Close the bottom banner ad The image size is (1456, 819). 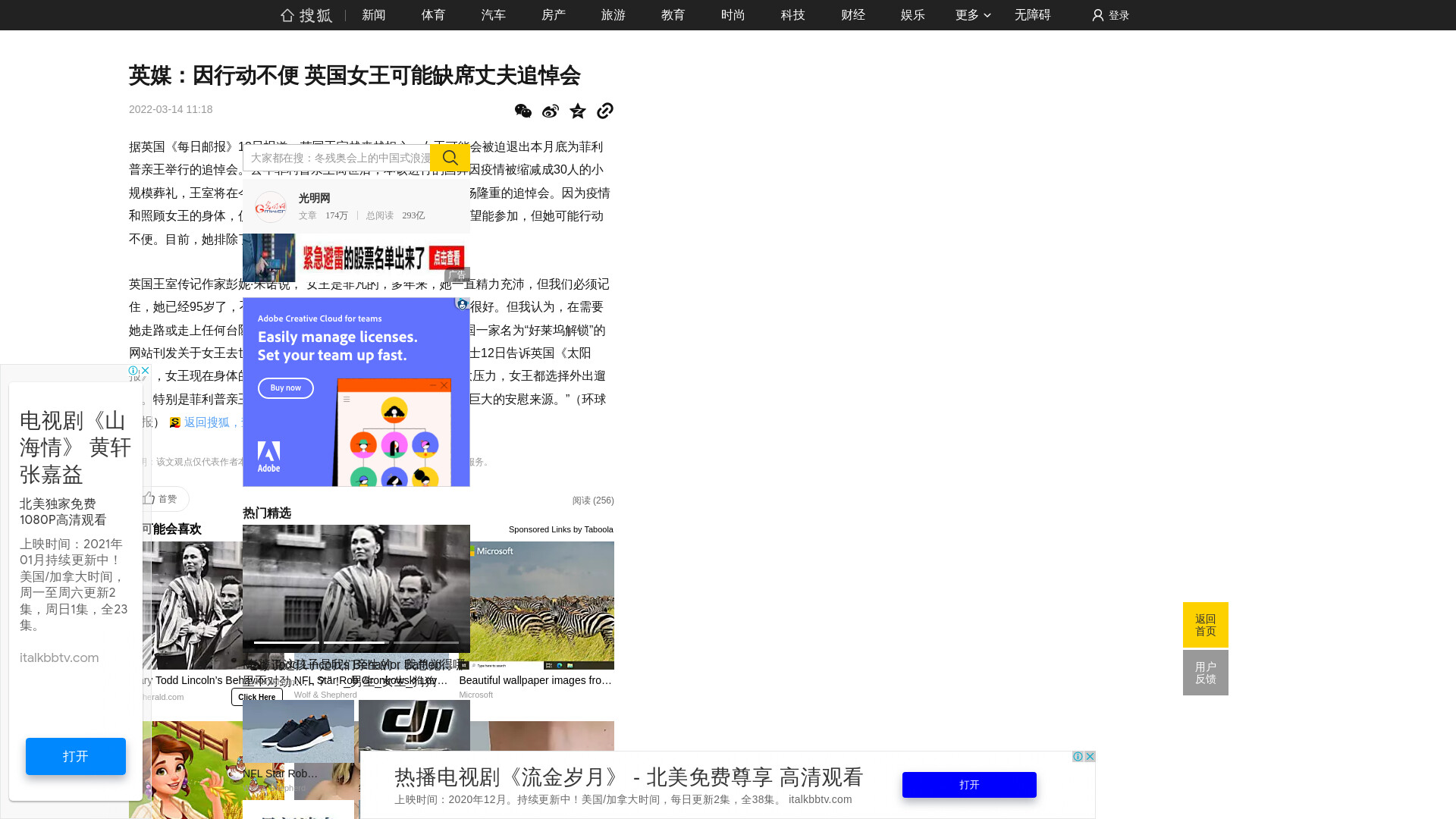1090,757
